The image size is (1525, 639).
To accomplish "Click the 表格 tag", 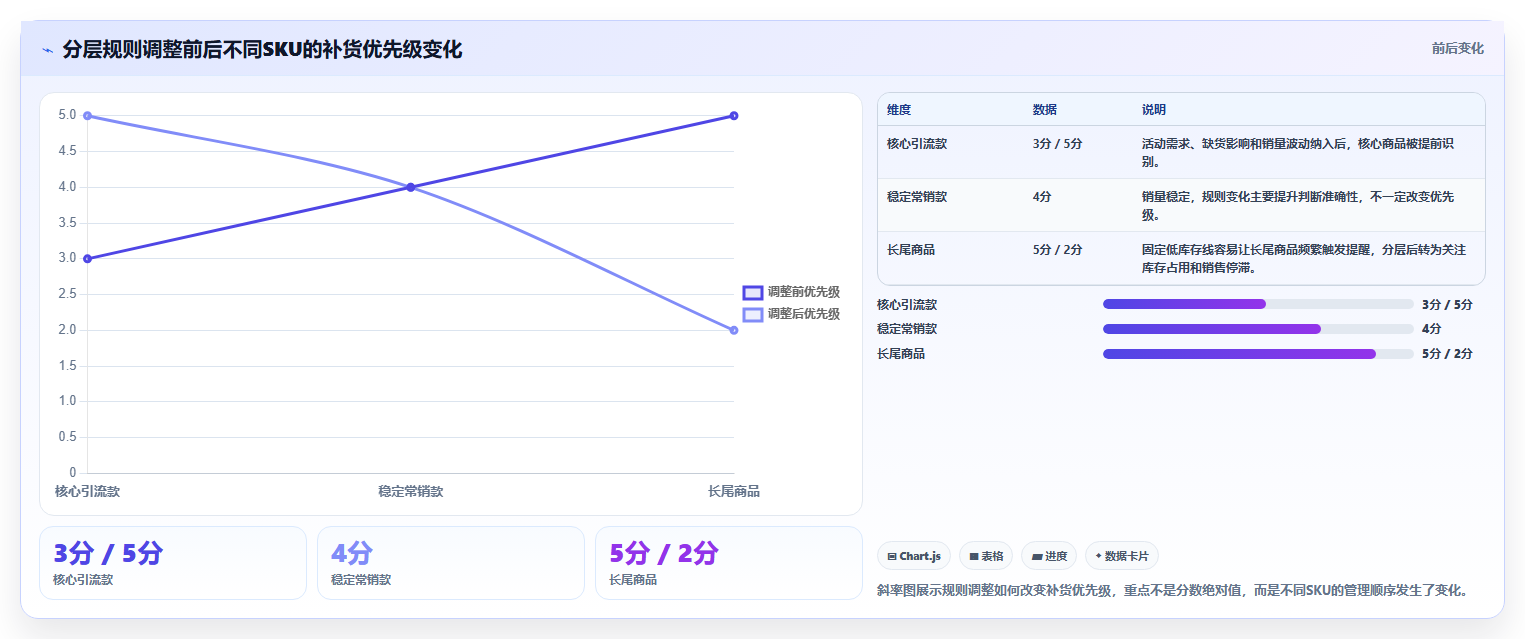I will click(986, 556).
